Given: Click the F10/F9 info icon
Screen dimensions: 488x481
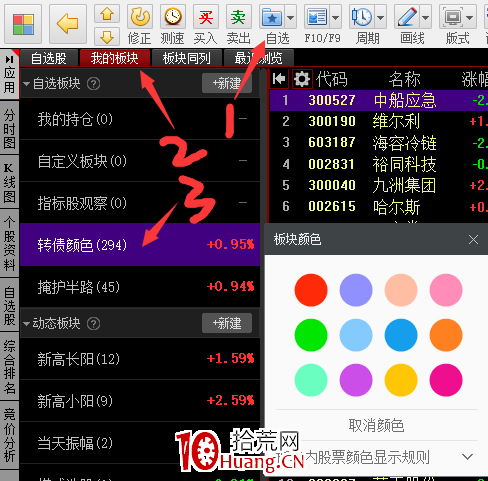Looking at the screenshot, I should click(317, 17).
